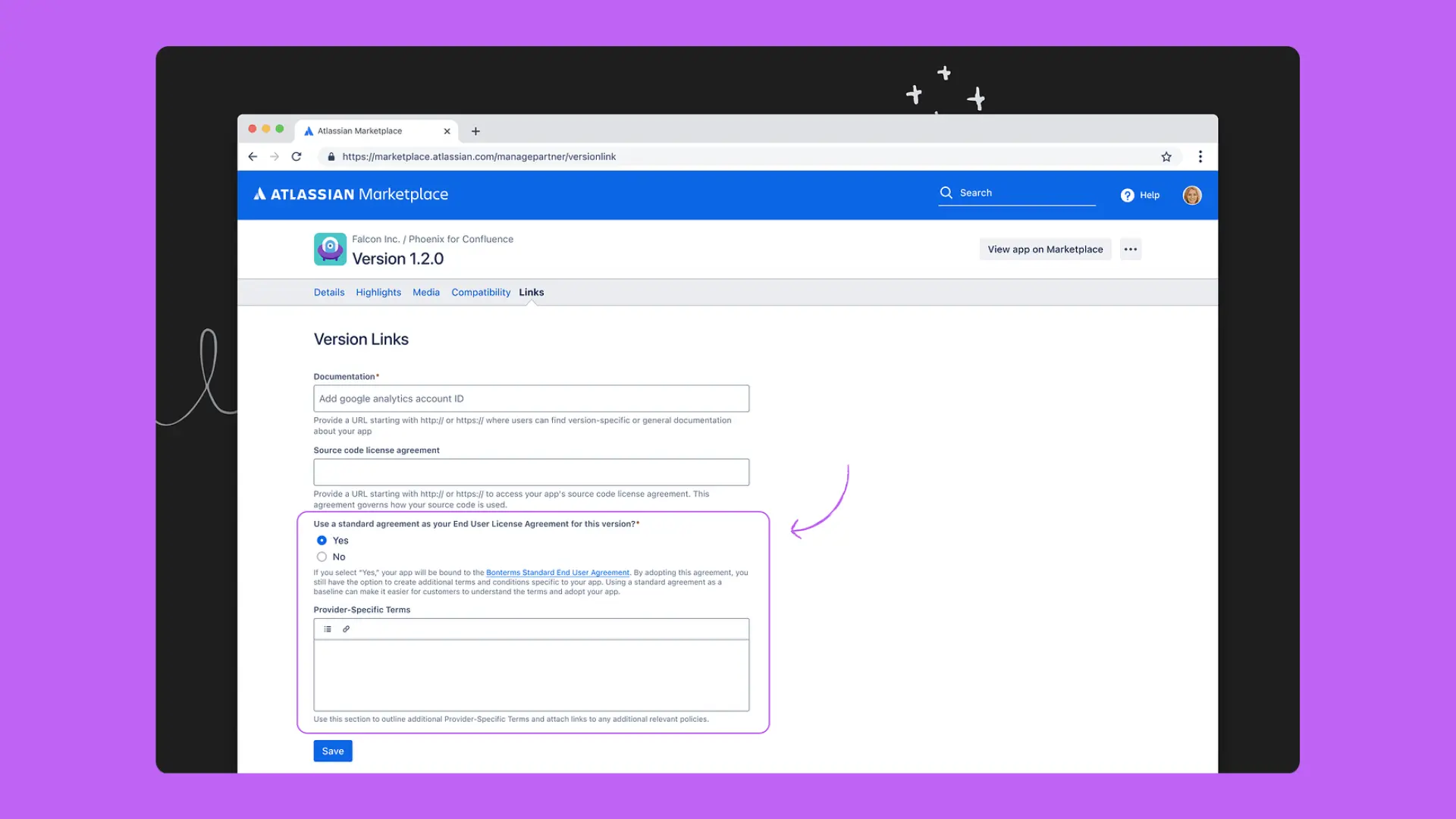1456x819 pixels.
Task: Click the browser address bar URL
Action: point(479,157)
